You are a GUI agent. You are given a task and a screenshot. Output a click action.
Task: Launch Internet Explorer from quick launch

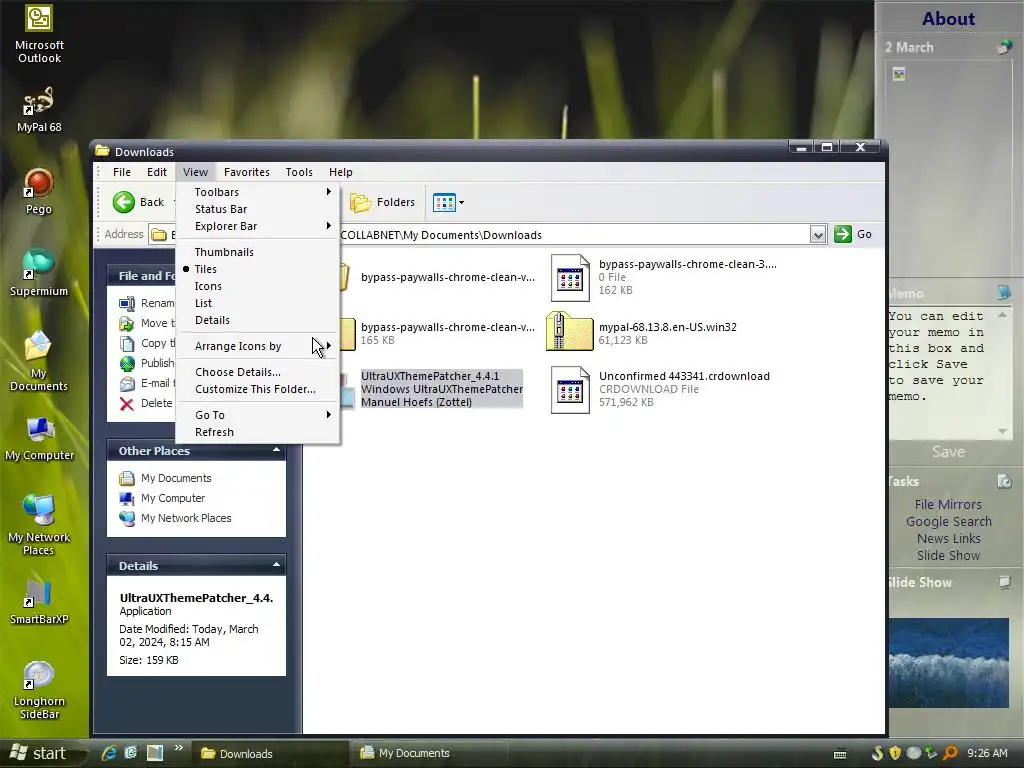[x=108, y=753]
